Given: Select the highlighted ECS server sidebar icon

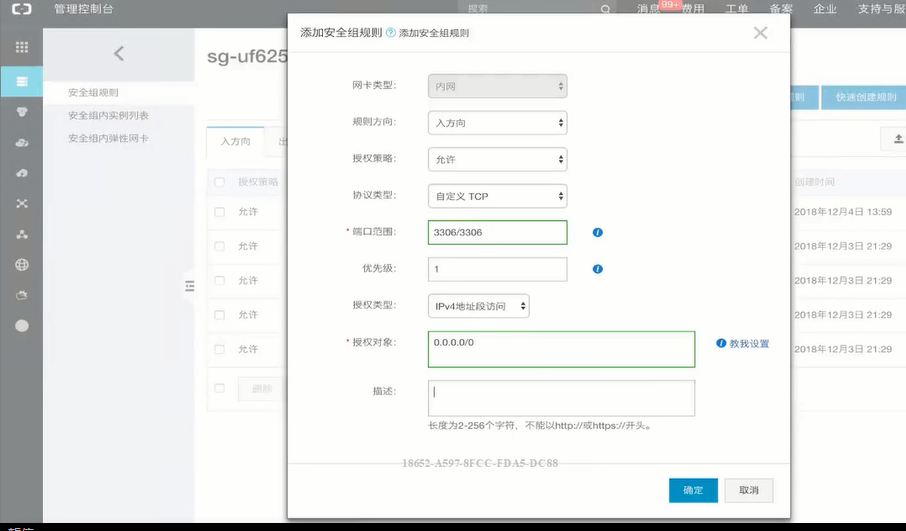Looking at the screenshot, I should [x=22, y=81].
